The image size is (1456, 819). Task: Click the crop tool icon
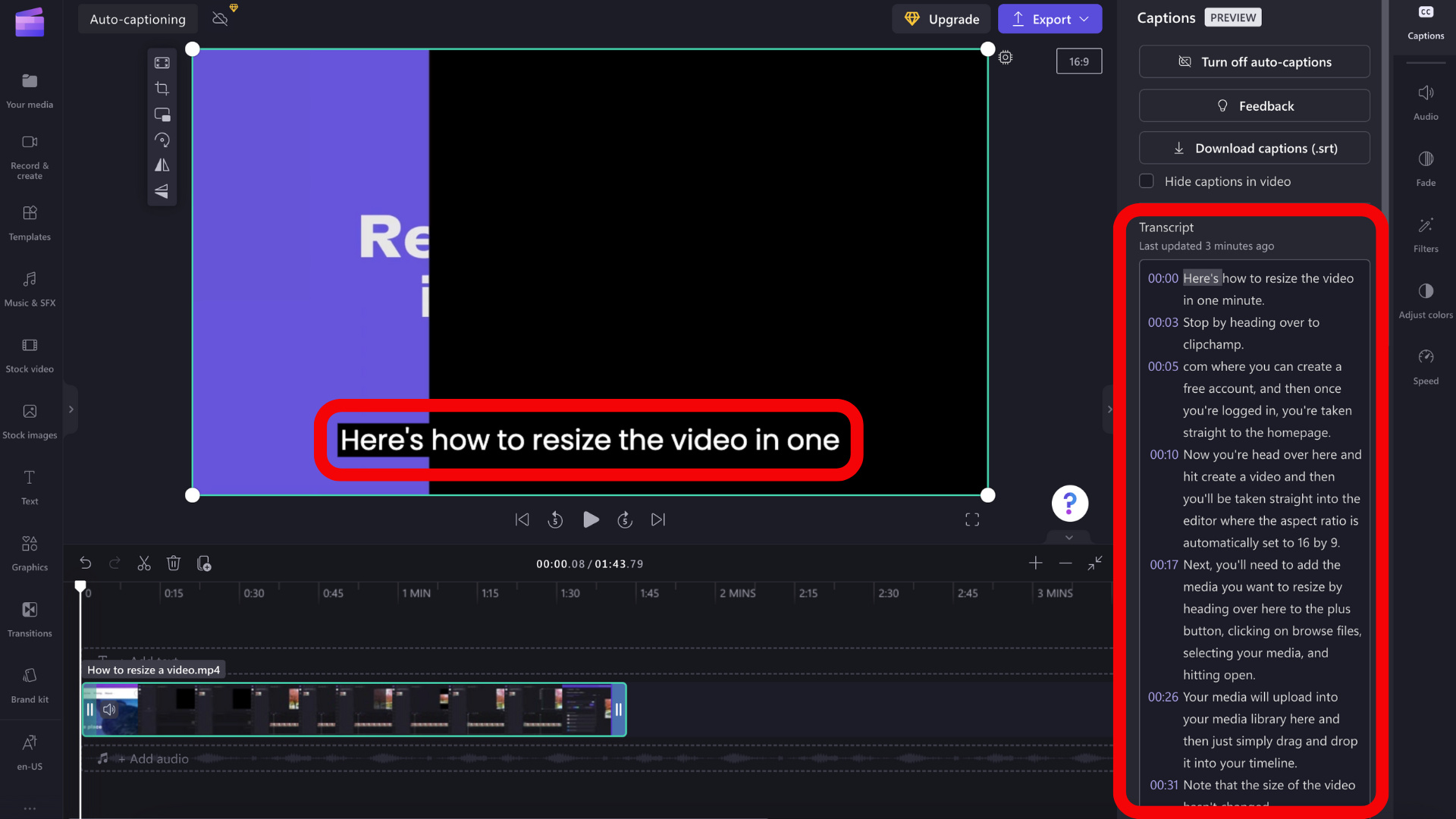(162, 89)
